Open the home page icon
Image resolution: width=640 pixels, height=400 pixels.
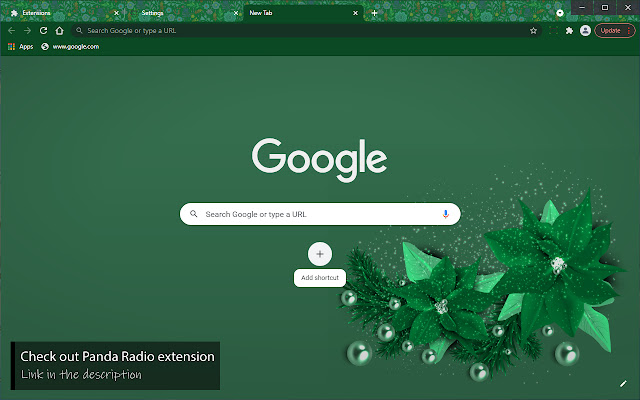pos(60,31)
